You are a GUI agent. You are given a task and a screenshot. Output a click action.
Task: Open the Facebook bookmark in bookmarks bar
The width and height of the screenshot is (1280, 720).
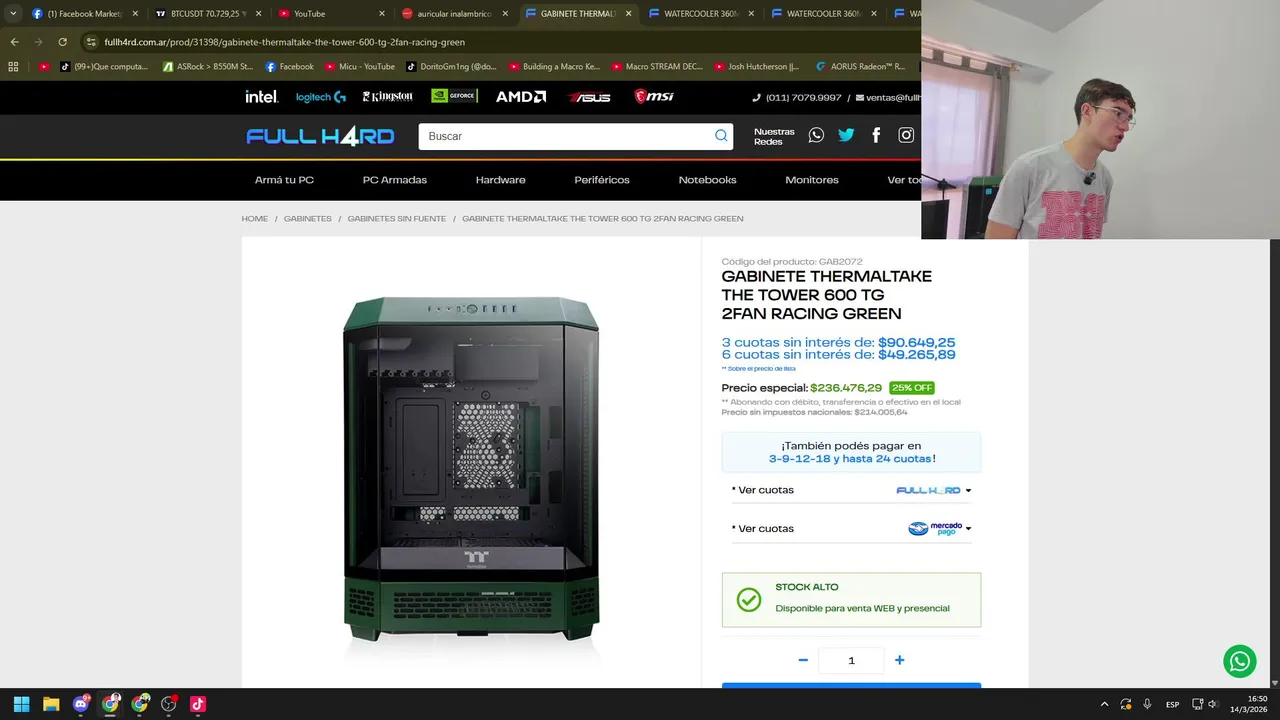tap(289, 67)
